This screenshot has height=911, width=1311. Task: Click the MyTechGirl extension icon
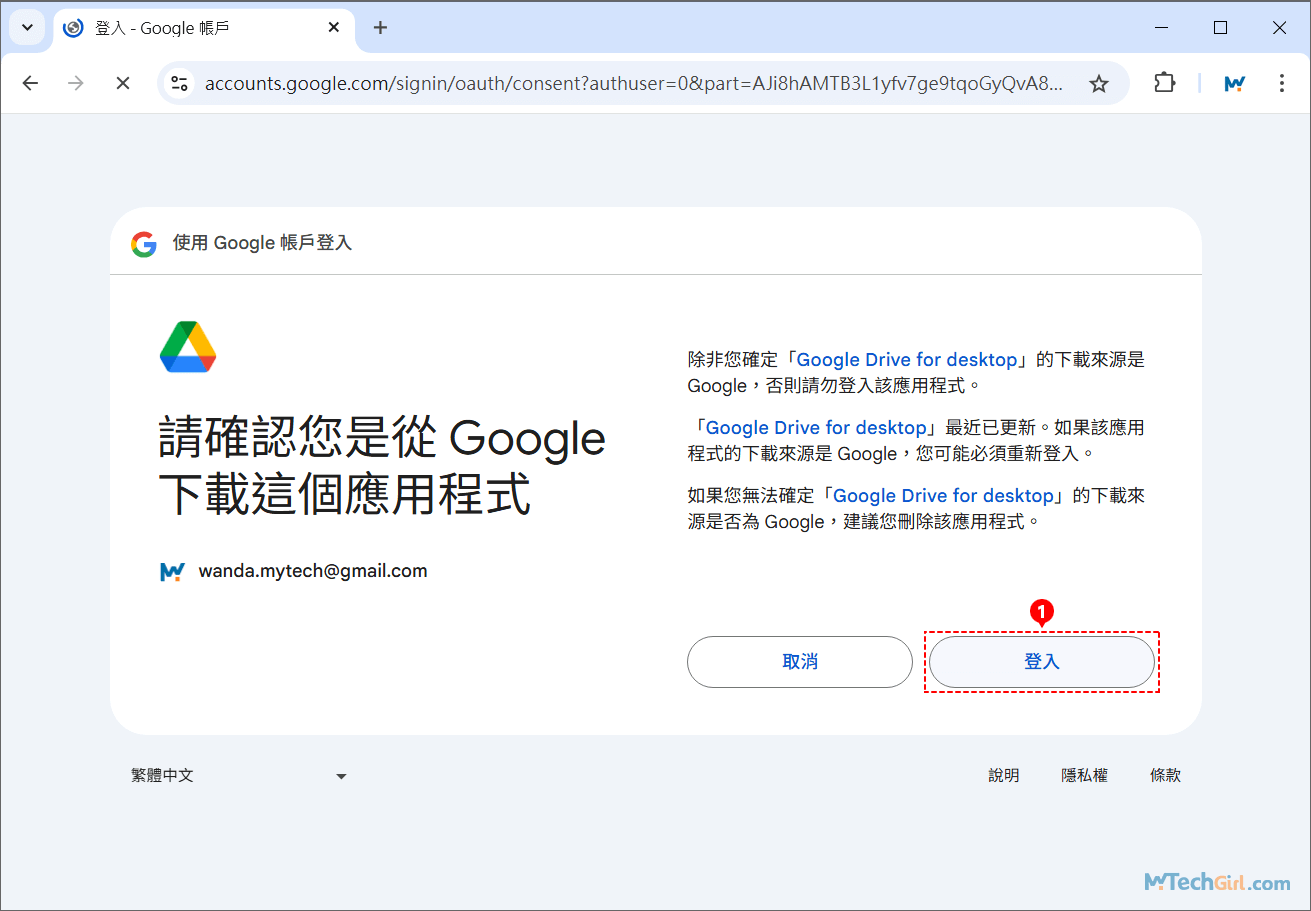(1234, 83)
